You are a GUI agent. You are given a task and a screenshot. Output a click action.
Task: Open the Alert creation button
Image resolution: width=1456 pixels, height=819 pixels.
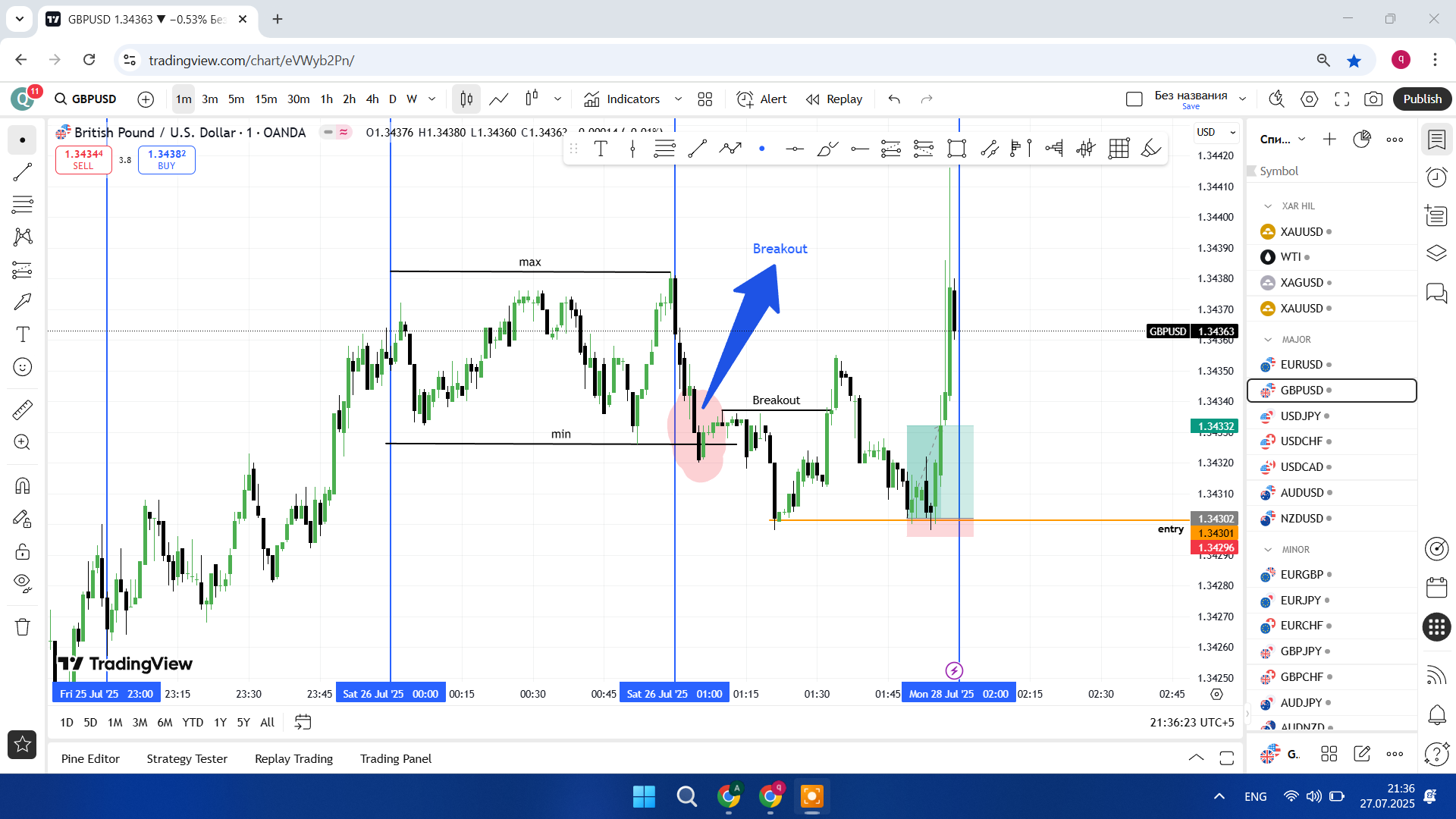tap(762, 99)
